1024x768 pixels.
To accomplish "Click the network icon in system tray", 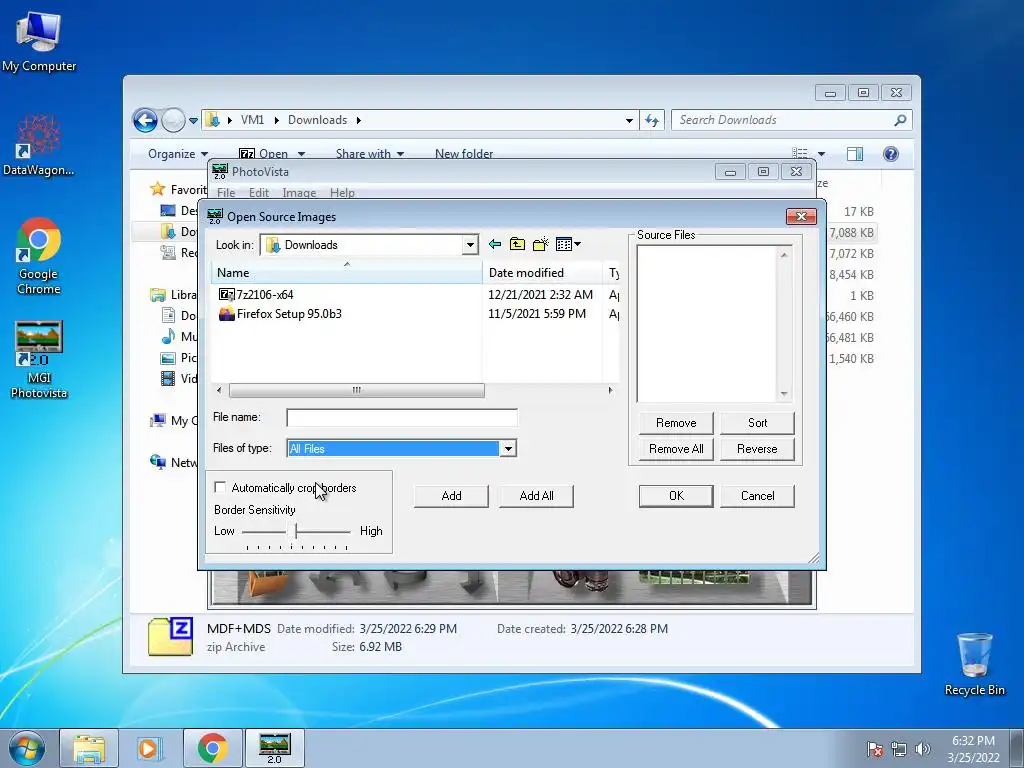I will click(x=899, y=749).
